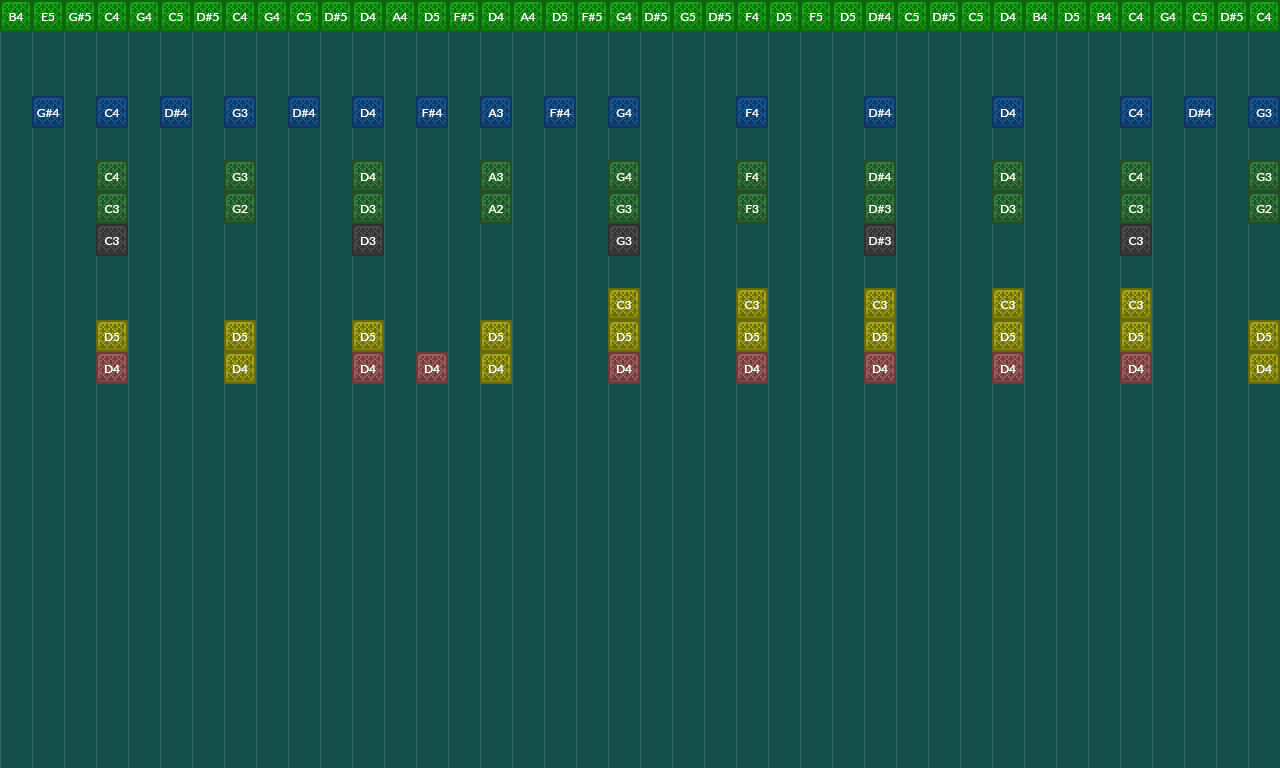Click the yellow D4 block in the A3 column
Screen dimensions: 1280x768
[496, 368]
